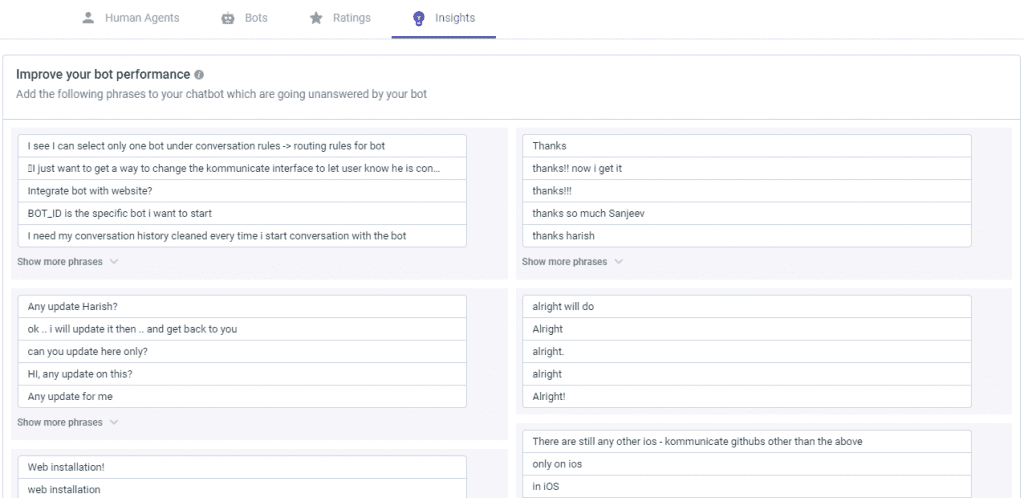Click the phrase 'HI, any update on this?'
Screen dimensions: 1024x498
point(242,374)
